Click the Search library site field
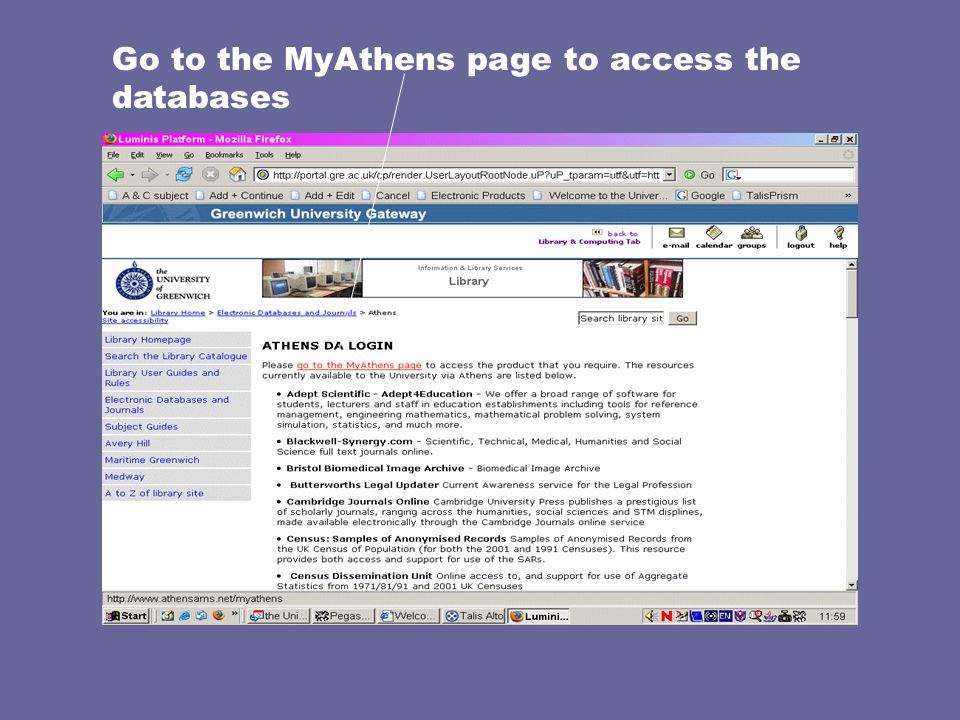 coord(621,318)
